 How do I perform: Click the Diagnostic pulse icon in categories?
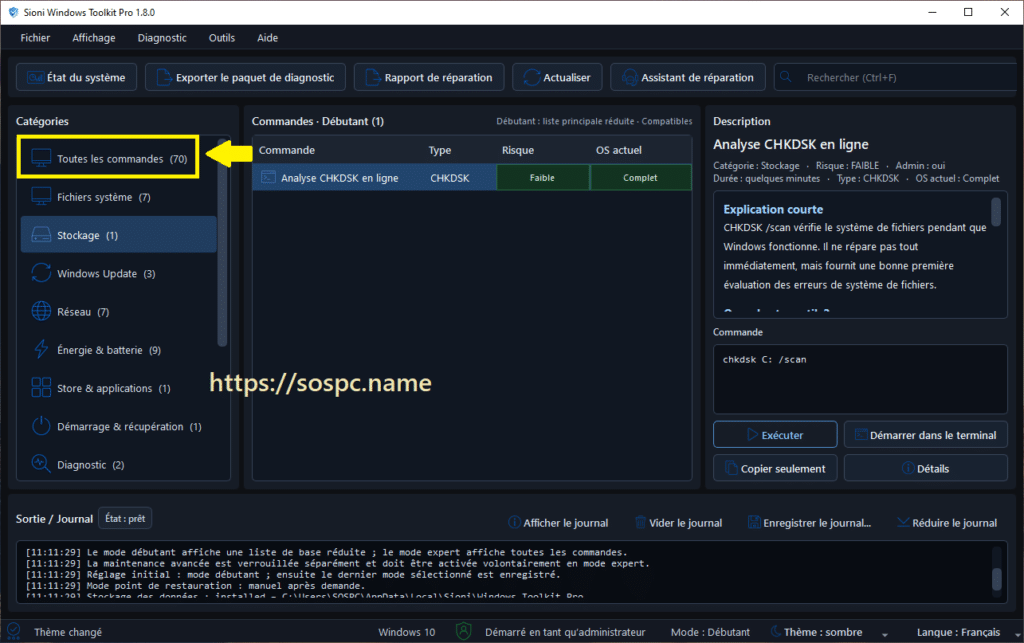click(x=41, y=464)
